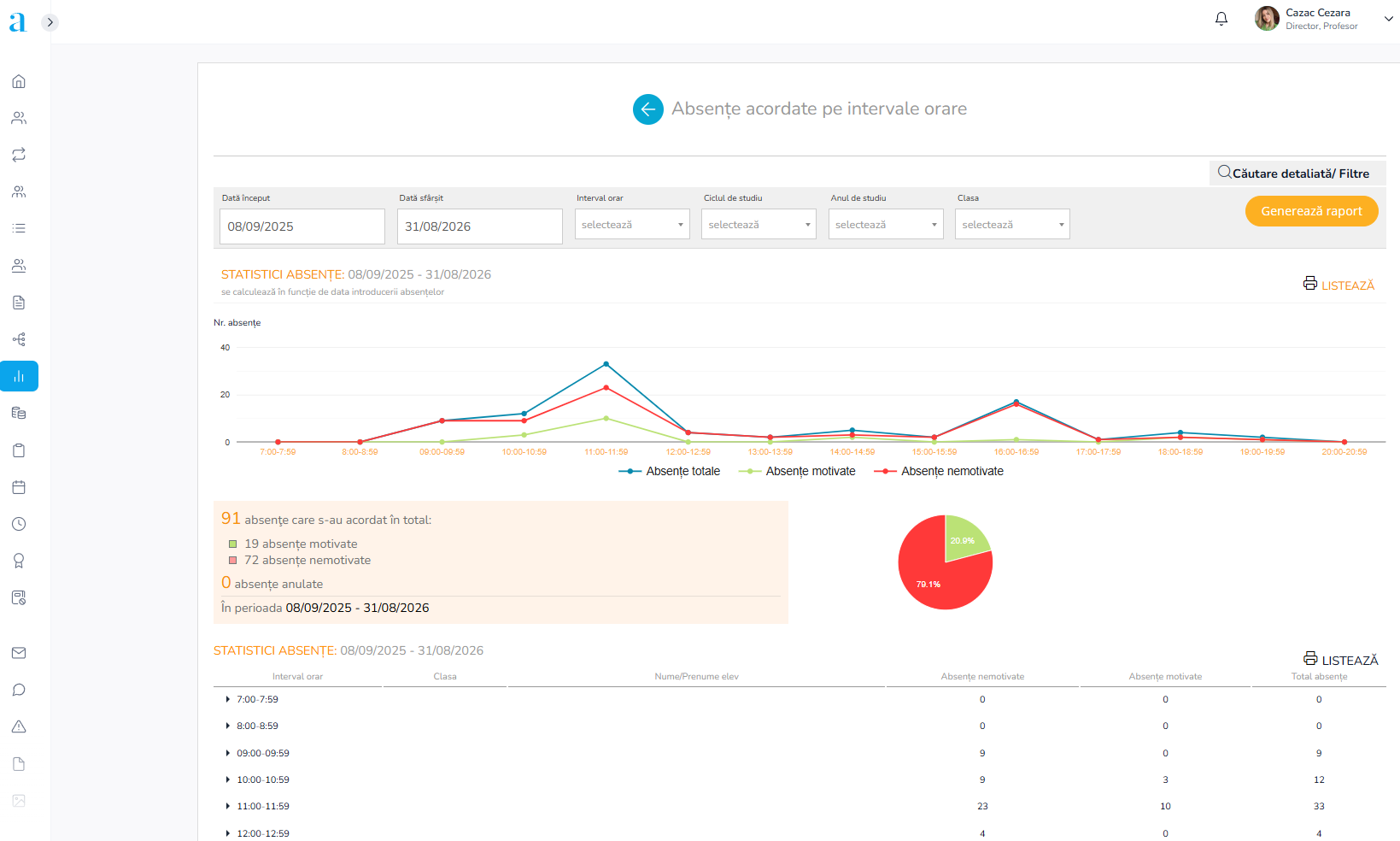Open the Interval orar dropdown
This screenshot has width=1400, height=841.
(x=632, y=225)
